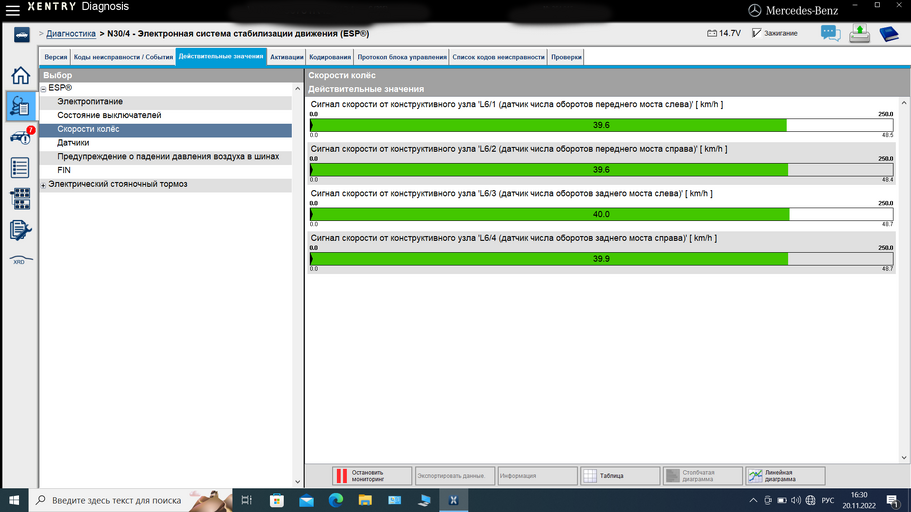Open the list icon in the sidebar
This screenshot has width=911, height=512.
pyautogui.click(x=20, y=168)
